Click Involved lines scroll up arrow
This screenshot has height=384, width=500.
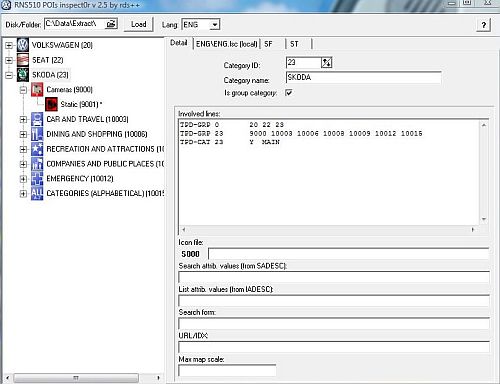[484, 125]
